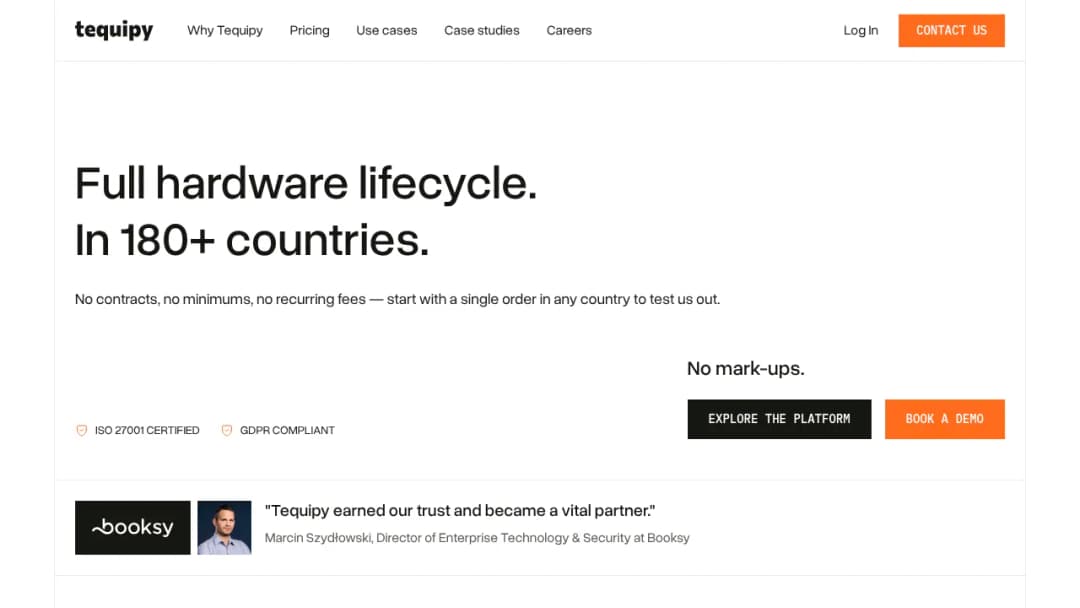
Task: Click the "Full hardware lifecycle." heading
Action: click(x=306, y=184)
